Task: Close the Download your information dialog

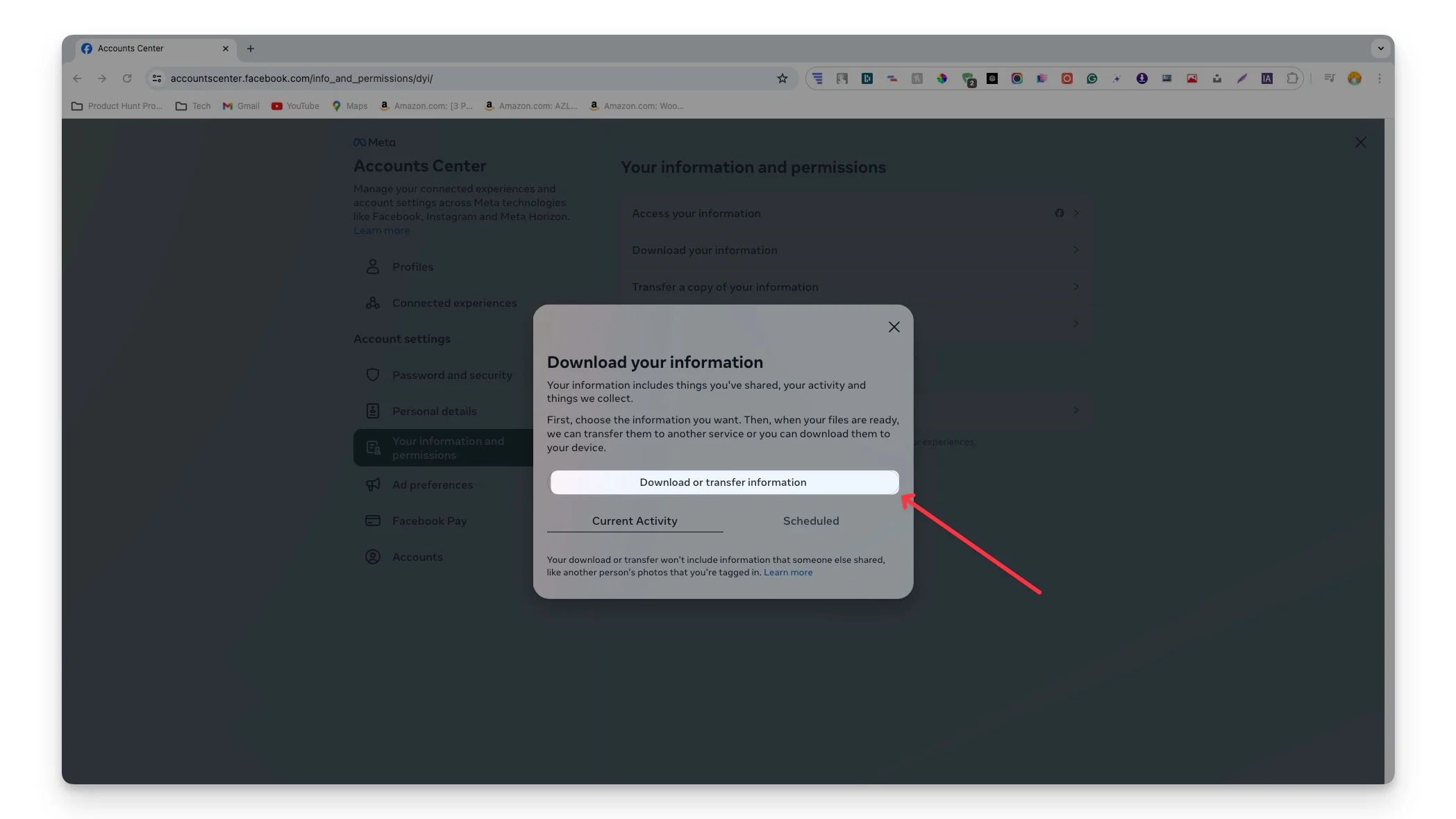Action: (x=893, y=327)
